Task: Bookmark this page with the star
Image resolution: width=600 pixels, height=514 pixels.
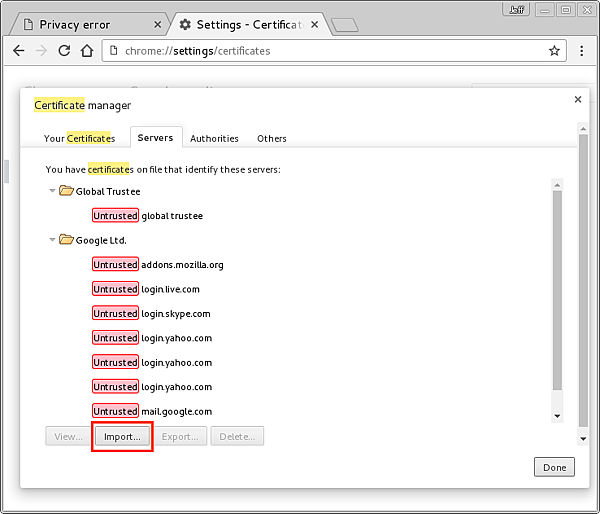Action: click(x=554, y=51)
